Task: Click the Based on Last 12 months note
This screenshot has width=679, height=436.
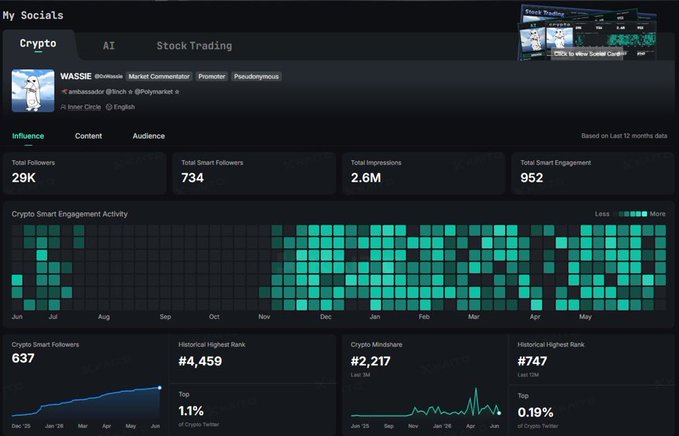Action: coord(624,136)
